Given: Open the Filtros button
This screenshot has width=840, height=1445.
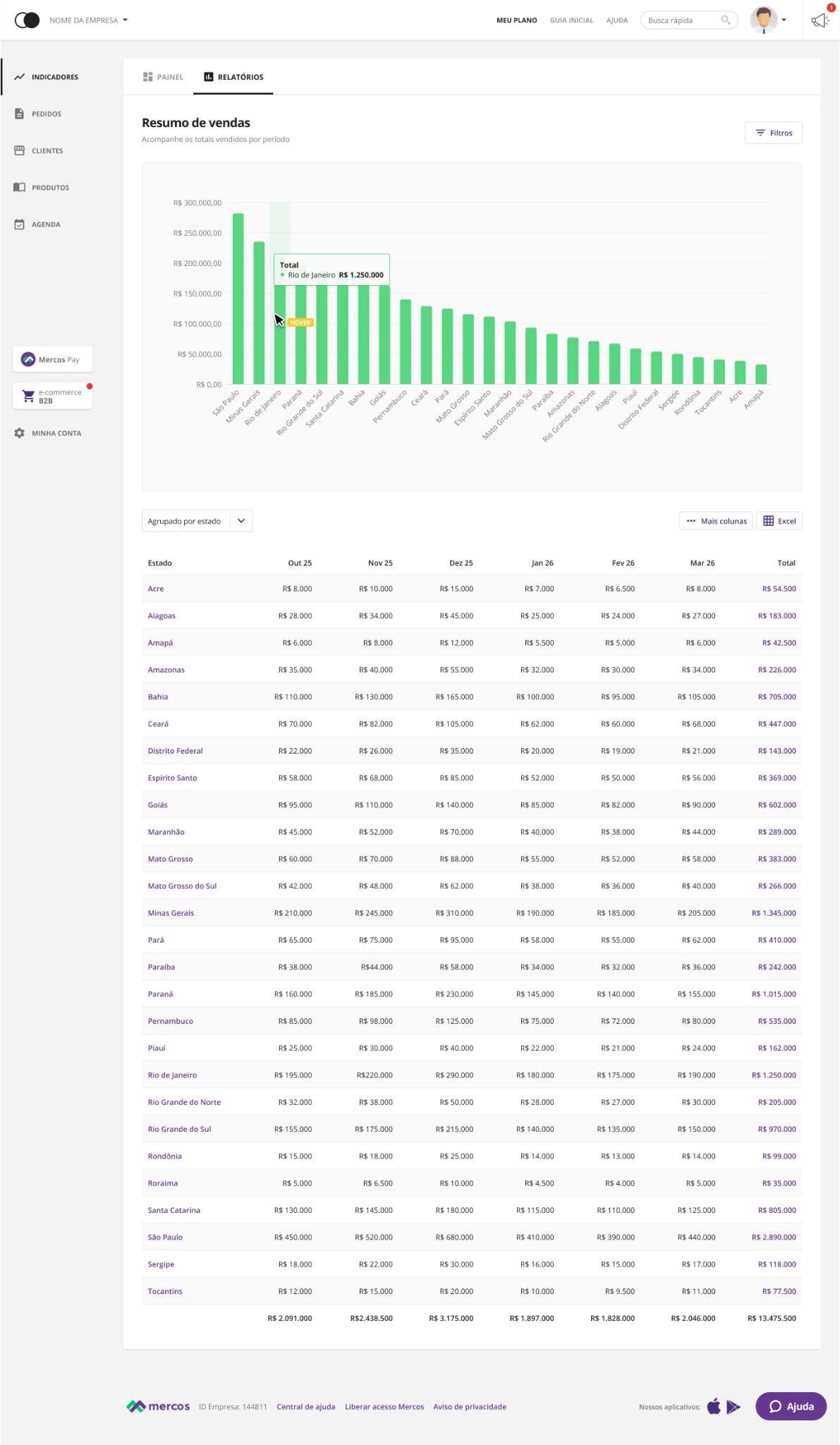Looking at the screenshot, I should pyautogui.click(x=773, y=133).
